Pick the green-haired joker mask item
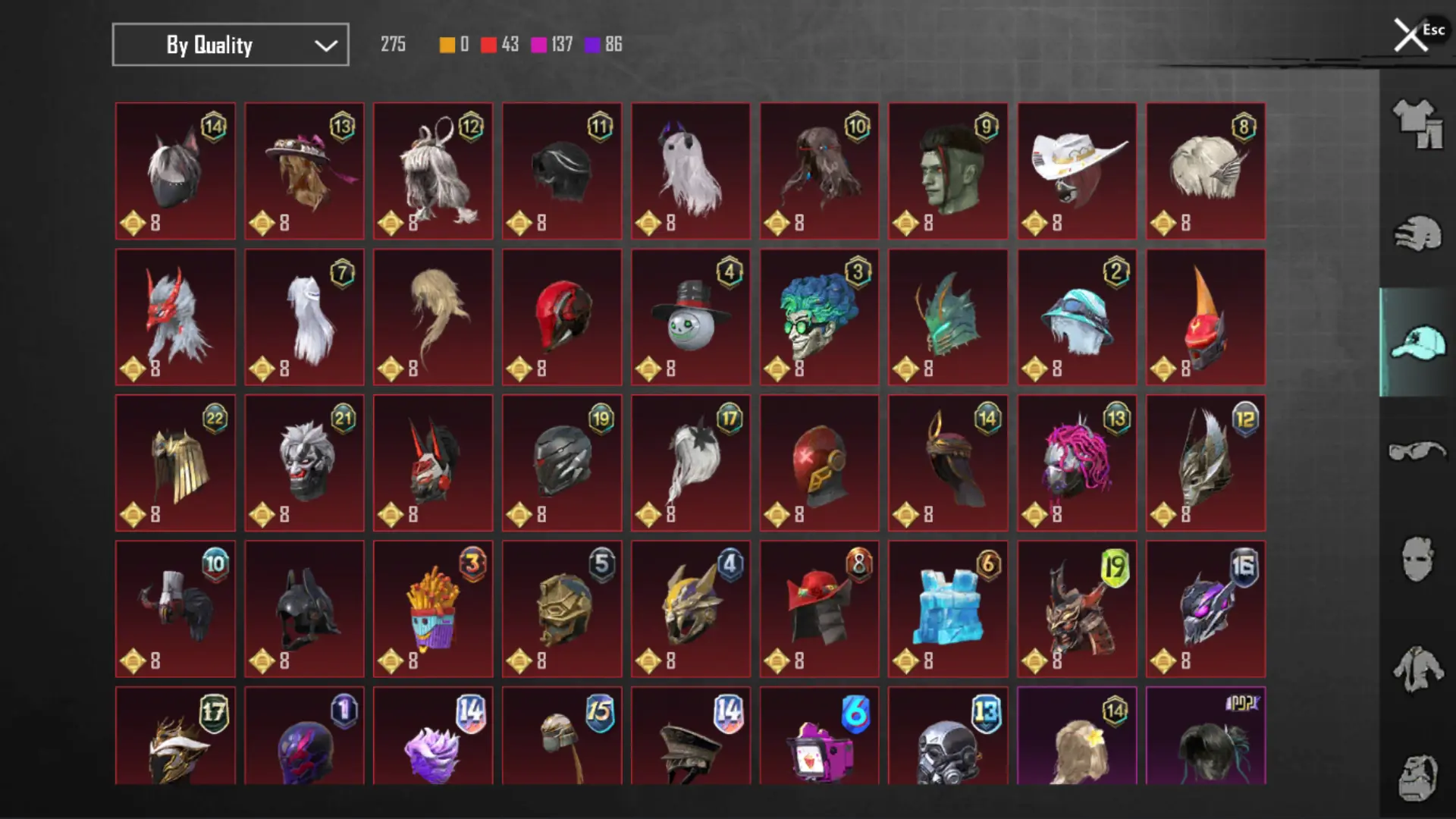The height and width of the screenshot is (819, 1456). (x=820, y=317)
